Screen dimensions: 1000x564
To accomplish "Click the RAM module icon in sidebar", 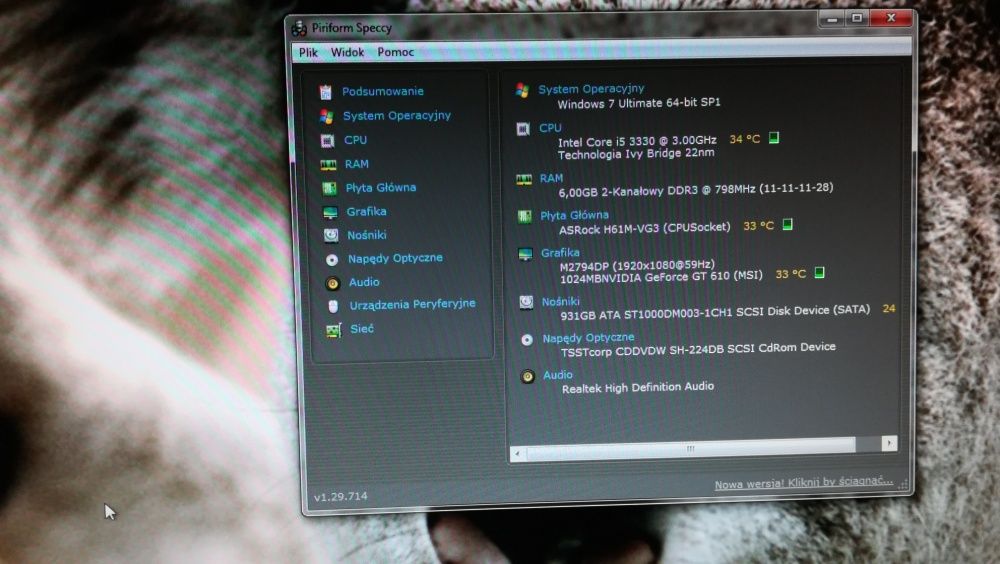I will pyautogui.click(x=328, y=165).
